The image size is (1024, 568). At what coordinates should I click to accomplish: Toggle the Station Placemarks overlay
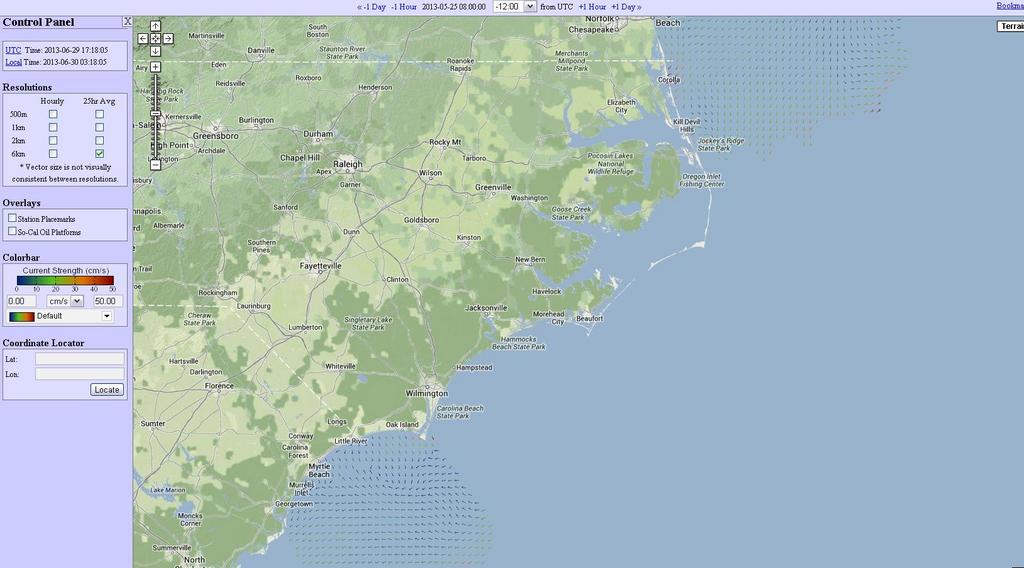coord(12,218)
